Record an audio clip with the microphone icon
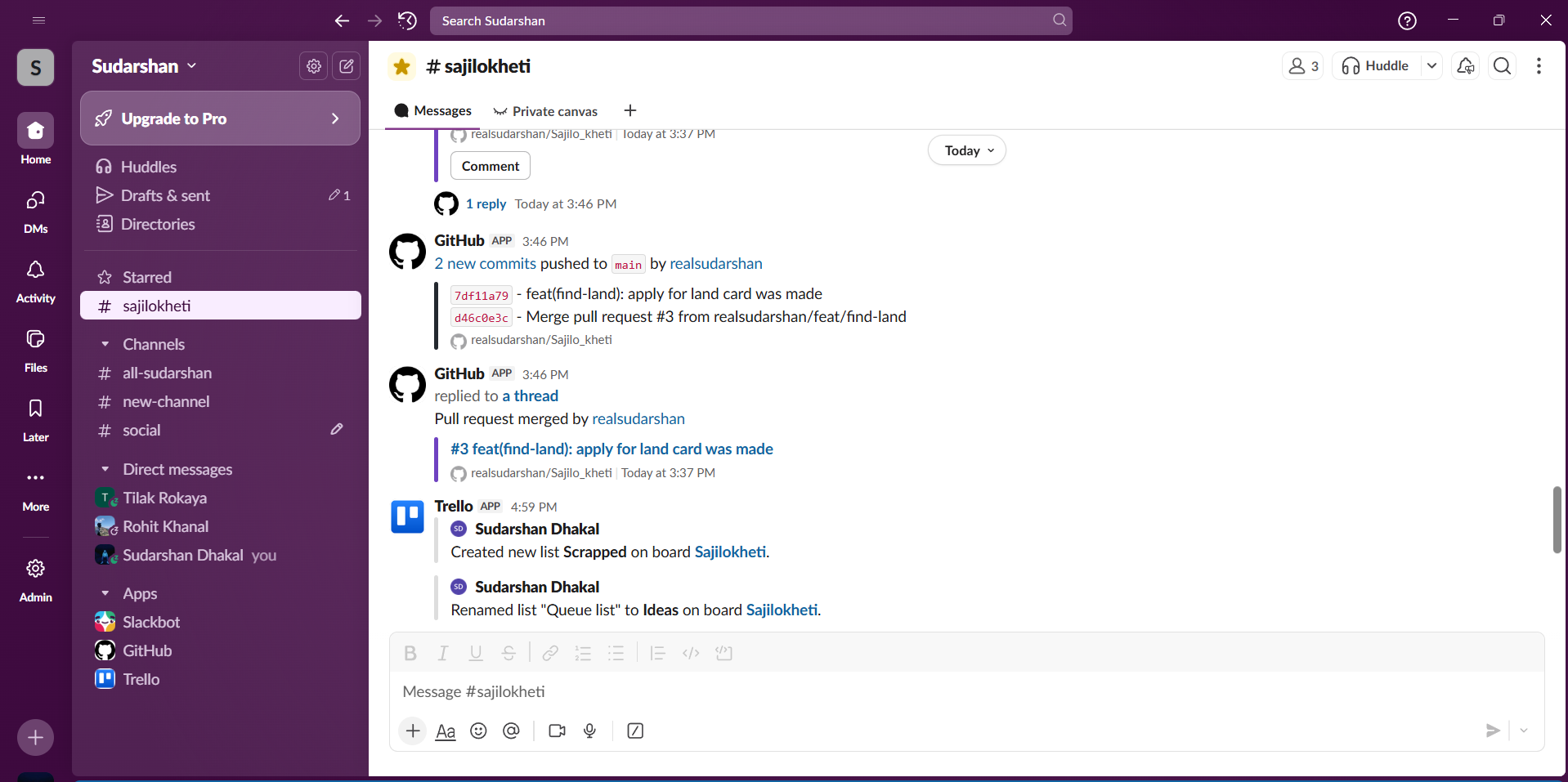The height and width of the screenshot is (782, 1568). coord(589,731)
